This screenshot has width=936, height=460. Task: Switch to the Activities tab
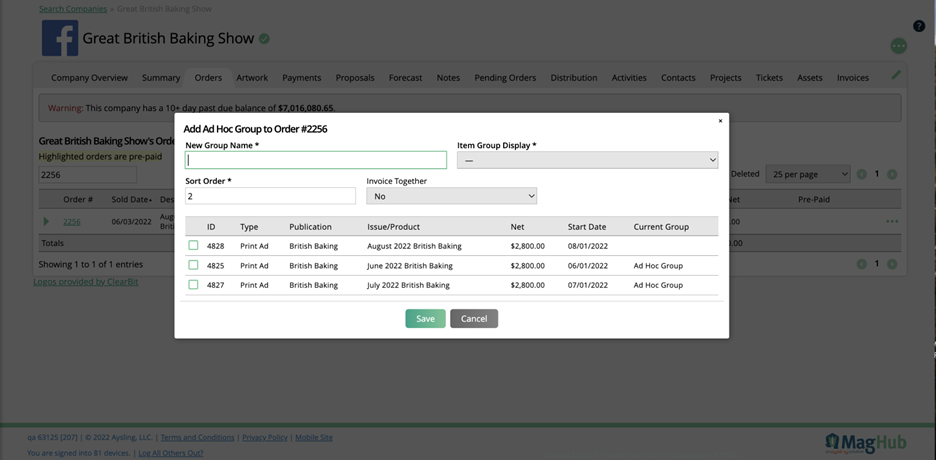629,78
